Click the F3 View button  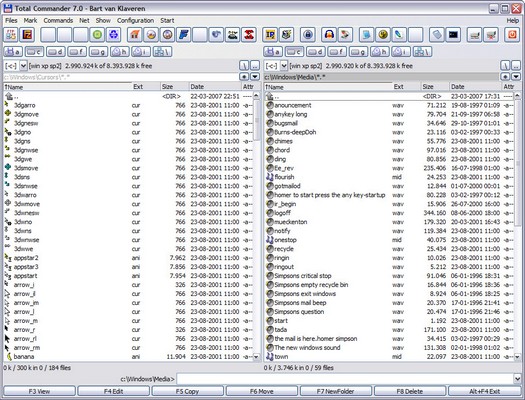click(x=40, y=391)
